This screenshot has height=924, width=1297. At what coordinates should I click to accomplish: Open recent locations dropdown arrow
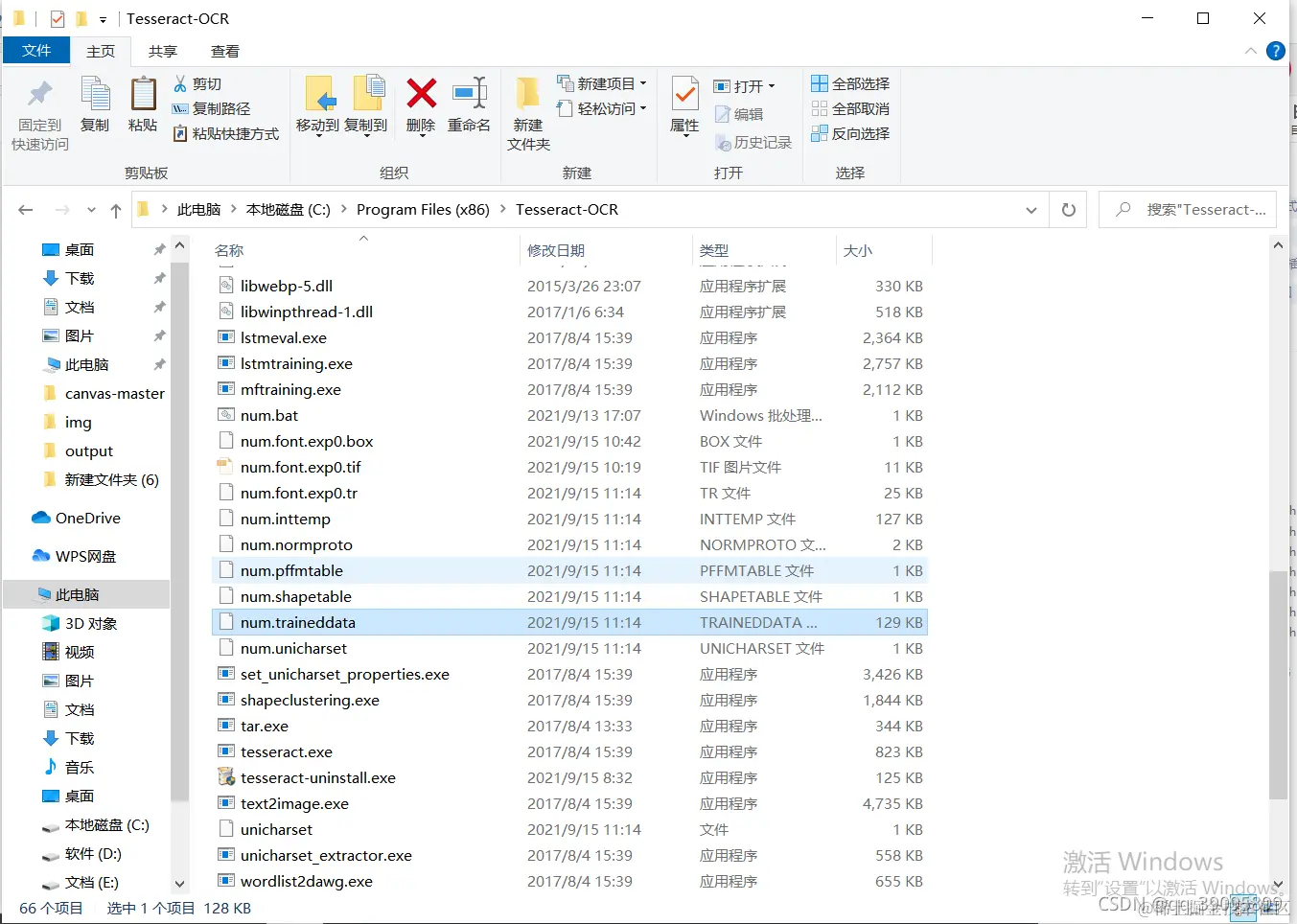(91, 210)
